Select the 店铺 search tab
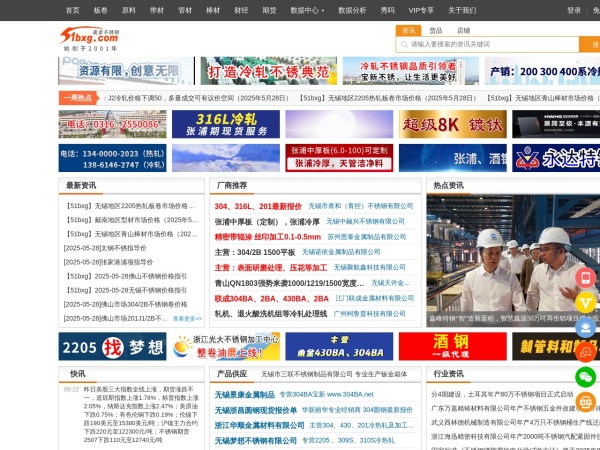The width and height of the screenshot is (600, 450). point(463,31)
